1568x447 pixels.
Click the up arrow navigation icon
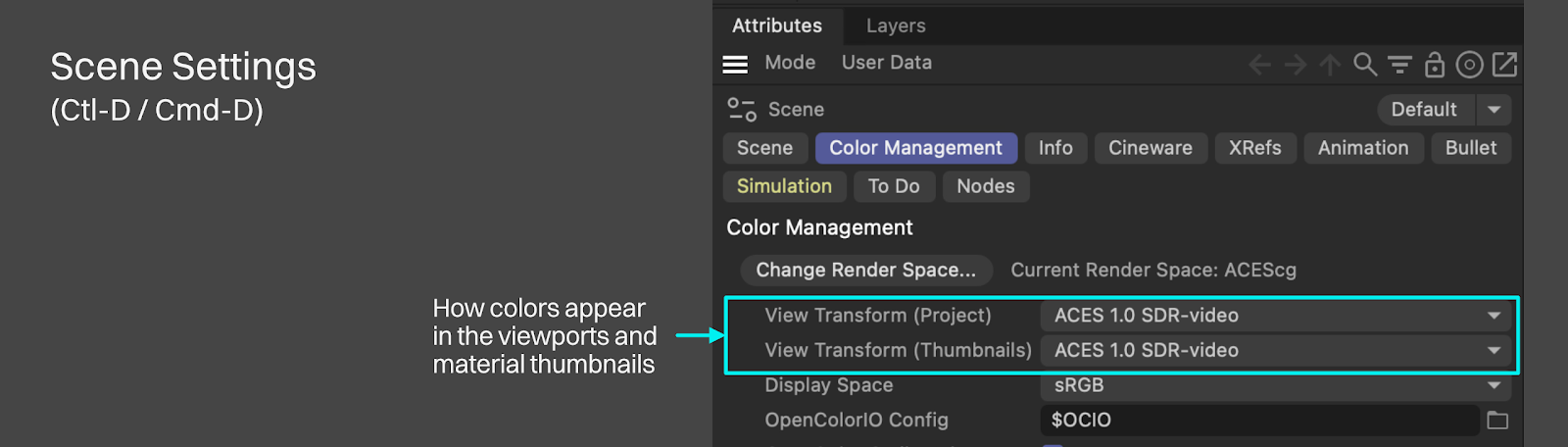click(1330, 65)
